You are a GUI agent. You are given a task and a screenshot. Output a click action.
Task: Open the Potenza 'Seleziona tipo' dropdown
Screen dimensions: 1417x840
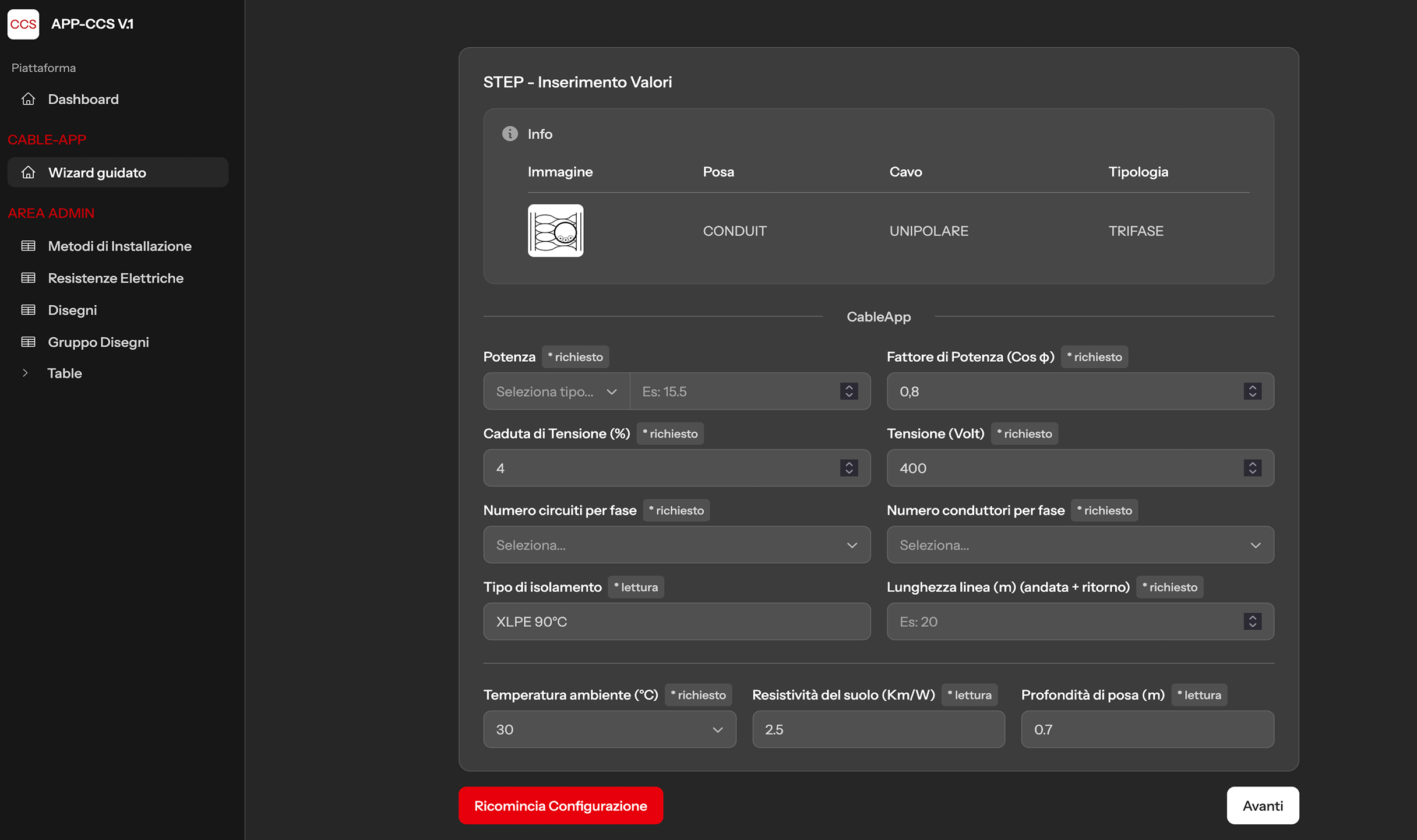pos(556,391)
